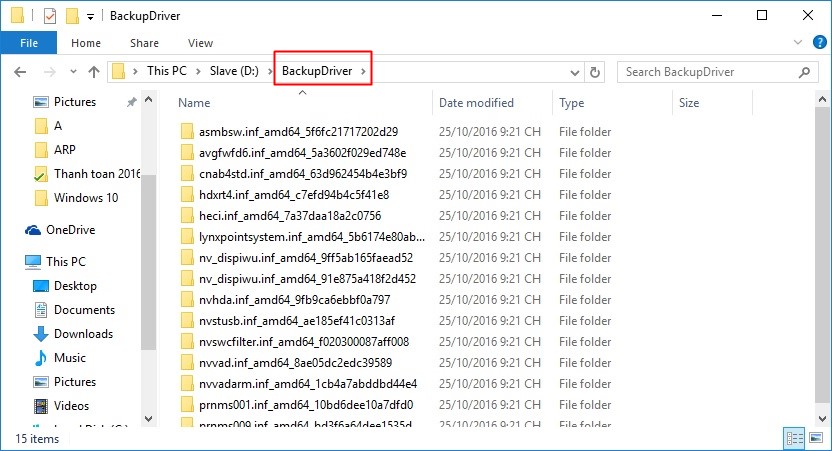Screen dimensions: 832x451
Task: Switch to Details view in status bar
Action: click(x=794, y=438)
